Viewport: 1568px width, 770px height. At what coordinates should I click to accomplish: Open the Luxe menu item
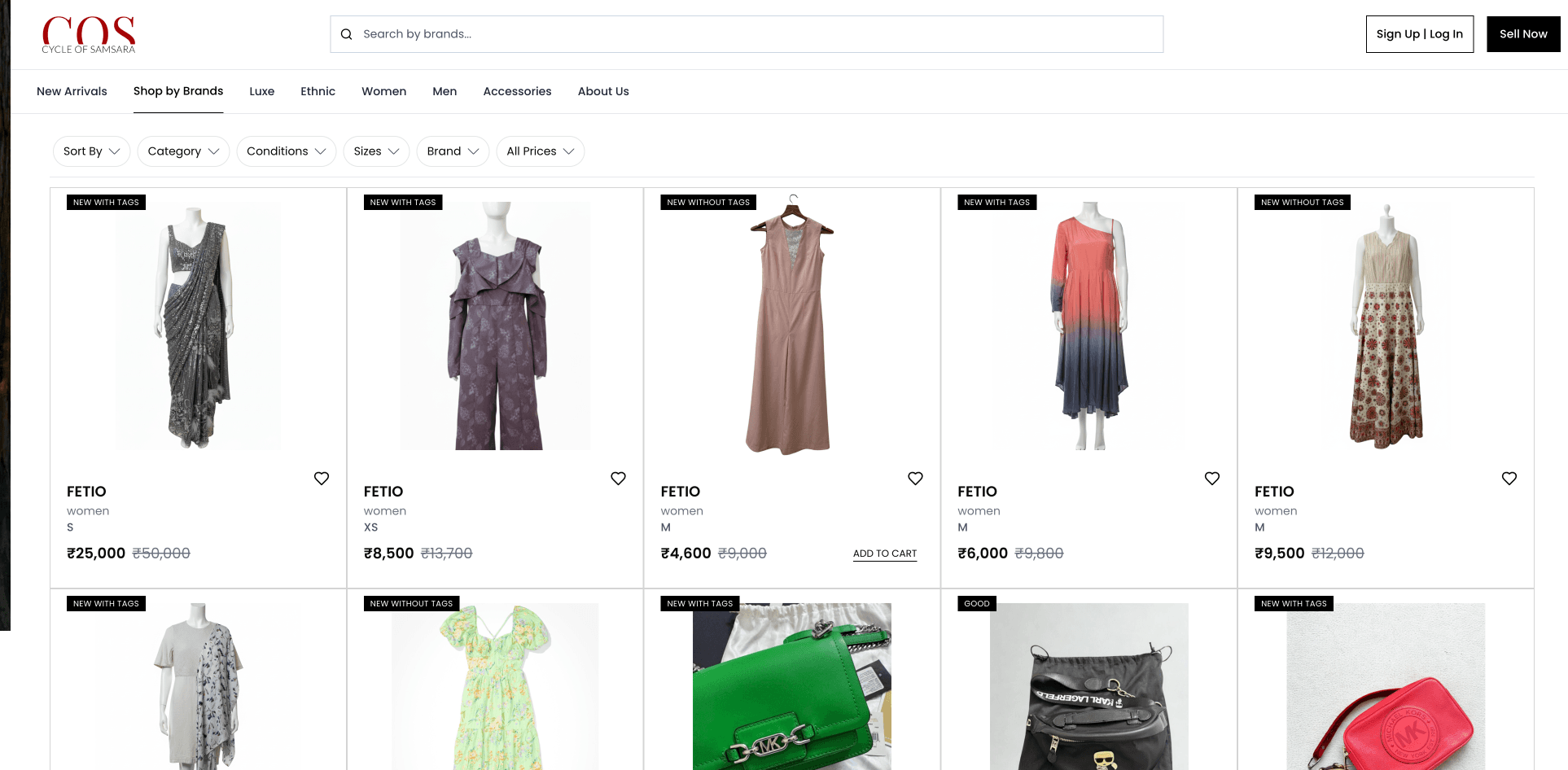pyautogui.click(x=262, y=91)
